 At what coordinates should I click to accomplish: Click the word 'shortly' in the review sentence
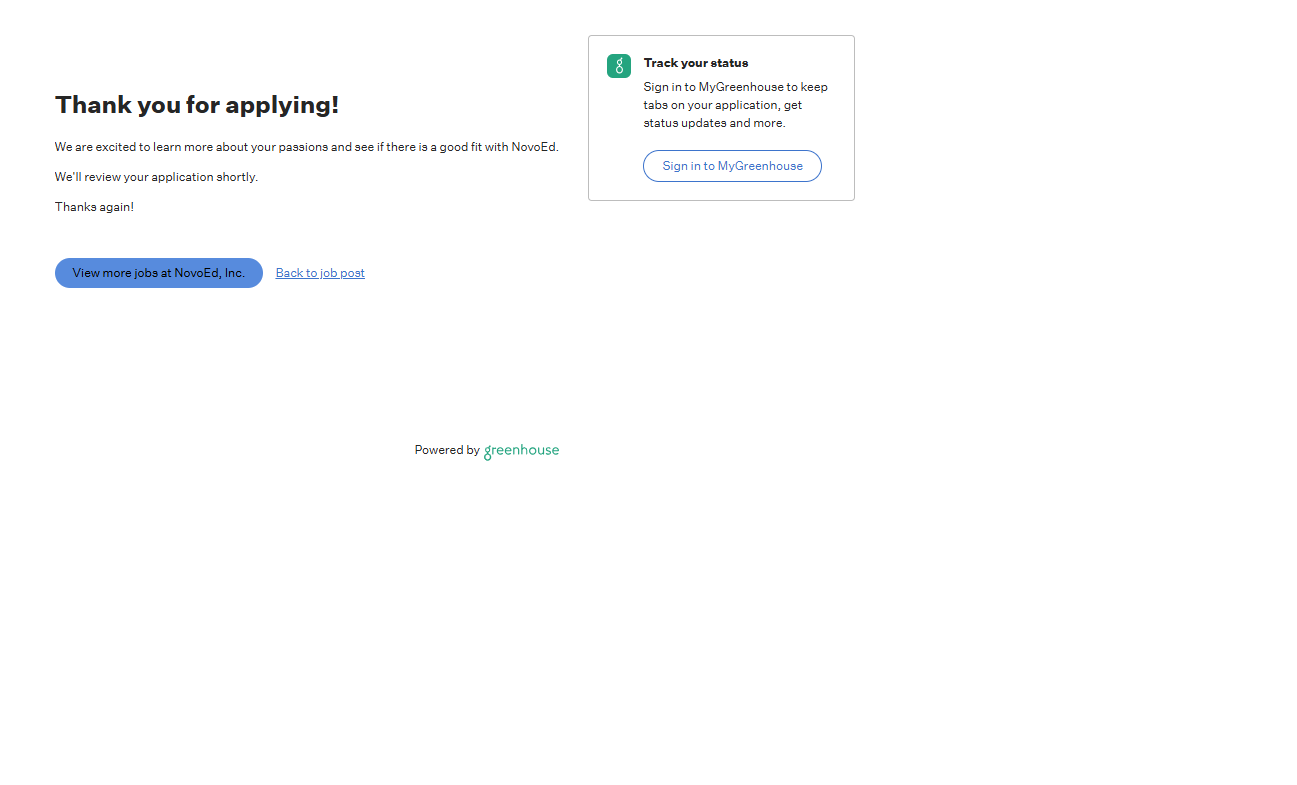236,177
